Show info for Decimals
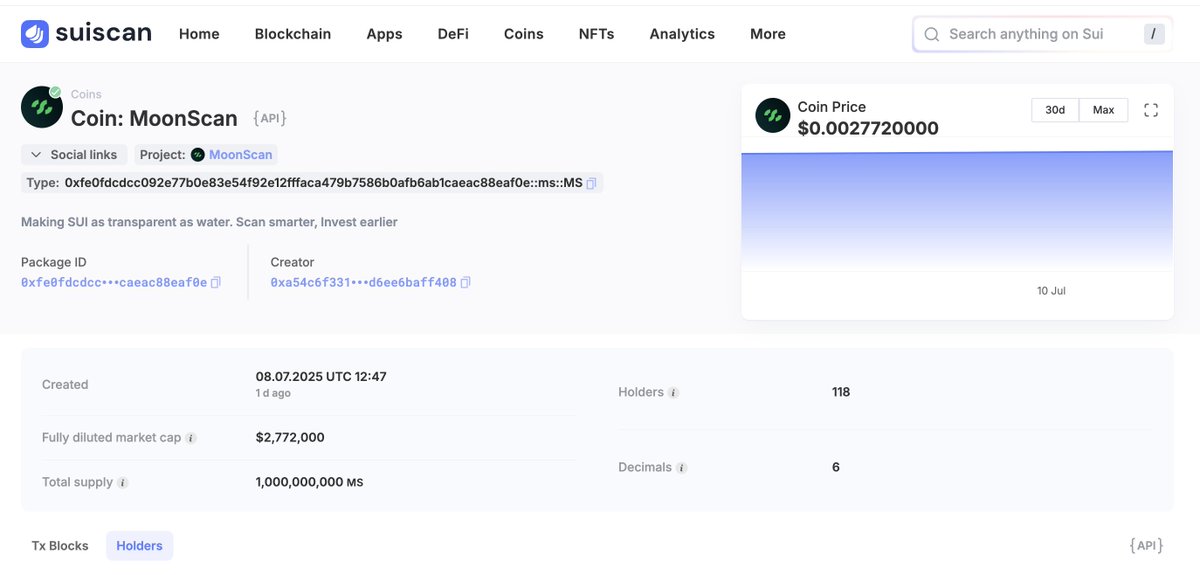Viewport: 1200px width, 575px height. pos(681,468)
